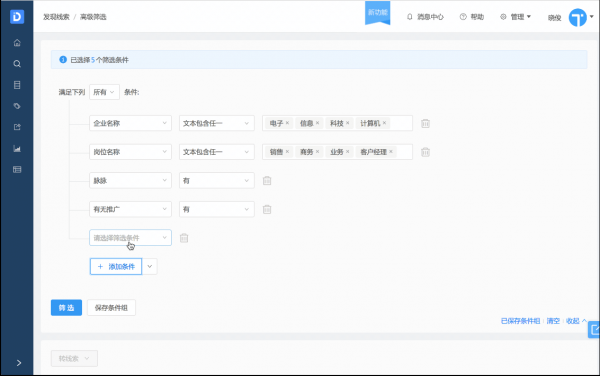Open the tag icon in the sidebar
600x376 pixels.
tap(17, 106)
